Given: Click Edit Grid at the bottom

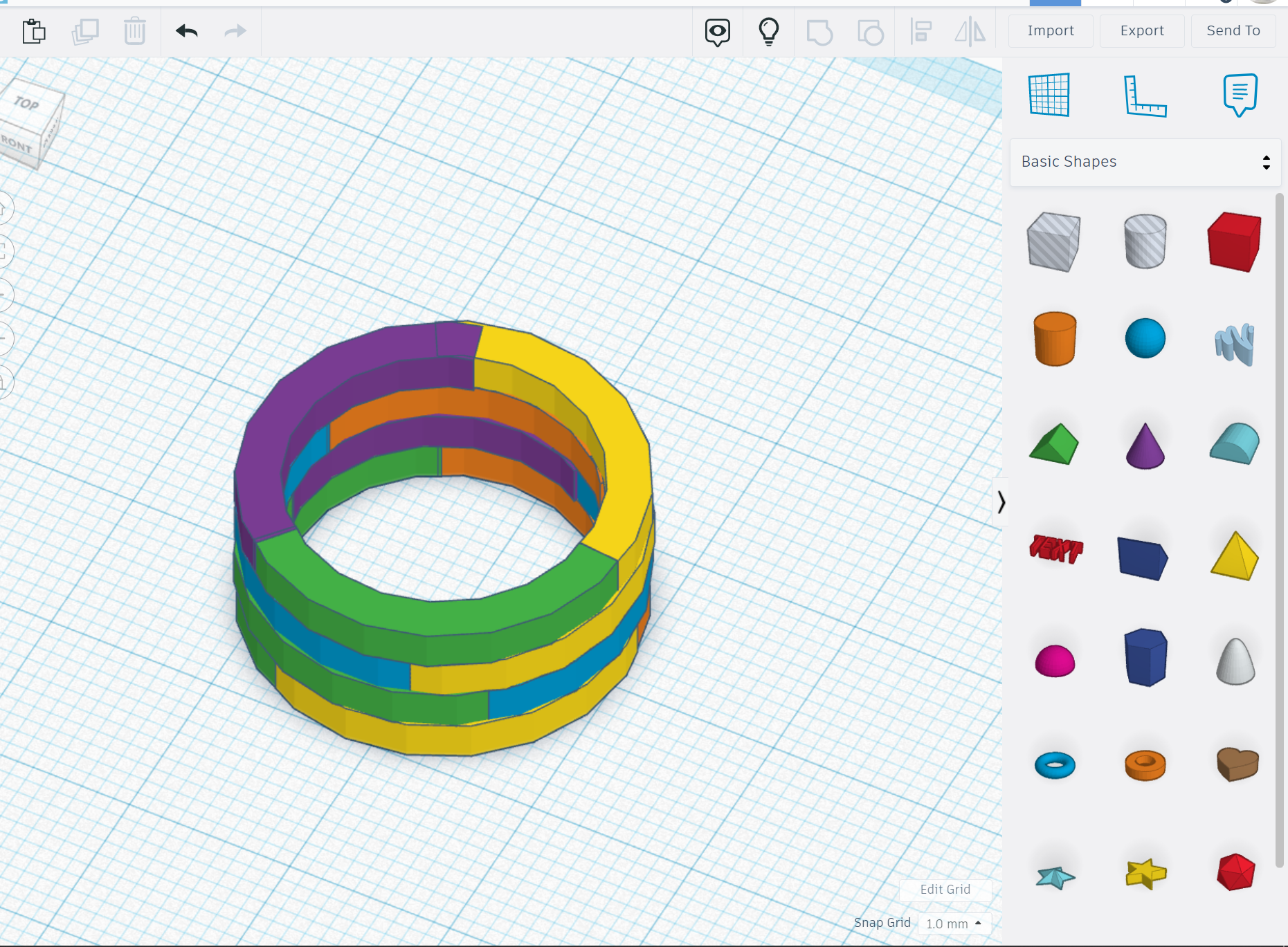Looking at the screenshot, I should (945, 890).
